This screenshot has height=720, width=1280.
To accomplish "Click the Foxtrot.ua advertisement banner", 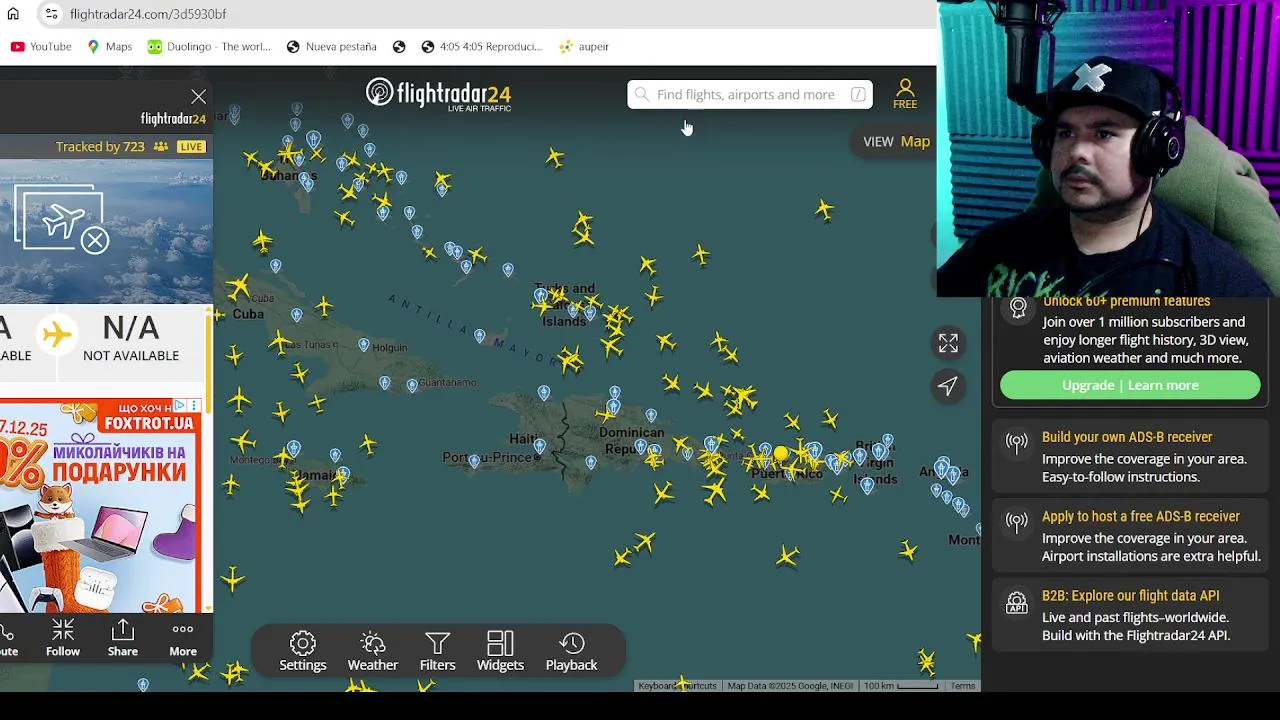I will point(100,505).
